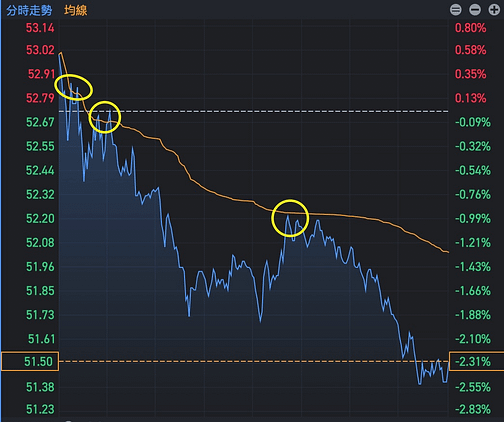Image resolution: width=504 pixels, height=422 pixels.
Task: Click the -0.99% percentage label
Action: click(473, 219)
